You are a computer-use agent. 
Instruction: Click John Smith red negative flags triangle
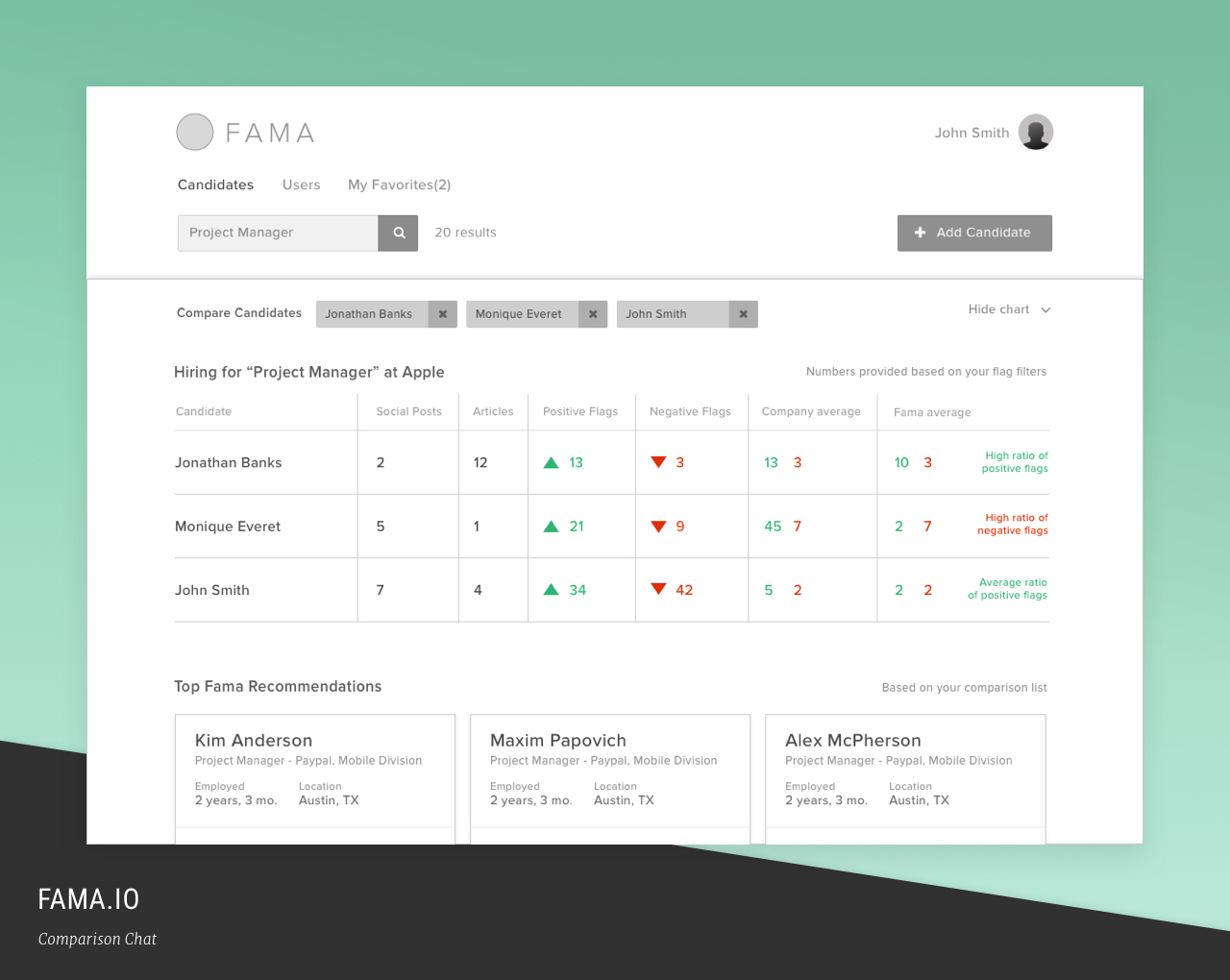pyautogui.click(x=658, y=590)
